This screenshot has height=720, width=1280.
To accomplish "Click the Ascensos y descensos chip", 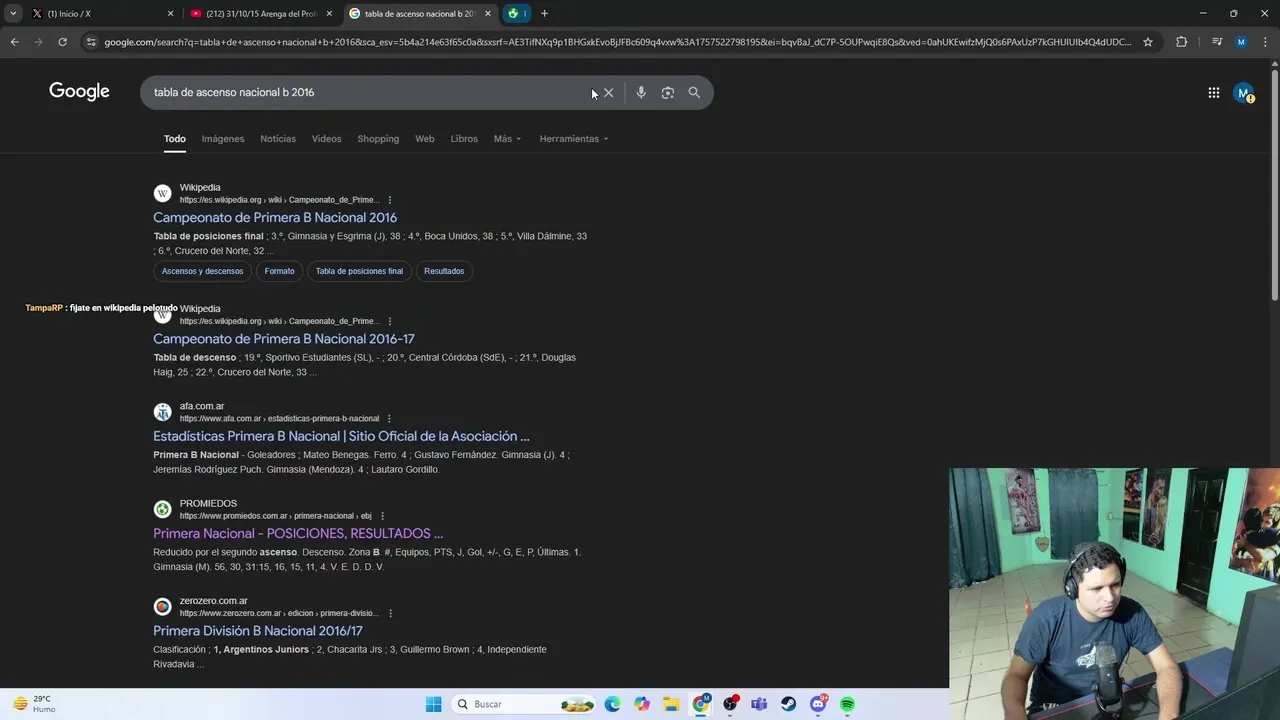I will (202, 271).
